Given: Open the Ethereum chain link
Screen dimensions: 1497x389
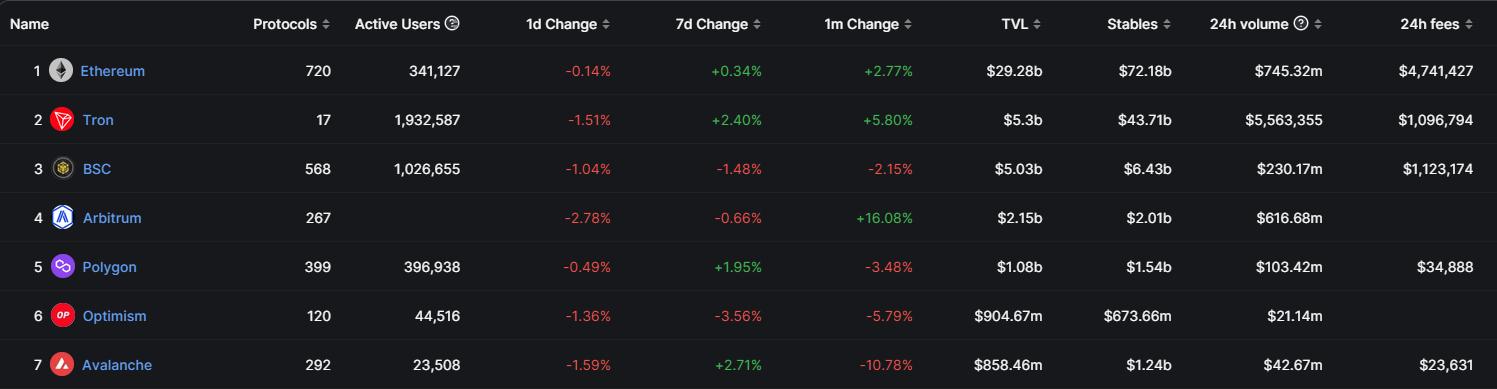Looking at the screenshot, I should tap(112, 71).
